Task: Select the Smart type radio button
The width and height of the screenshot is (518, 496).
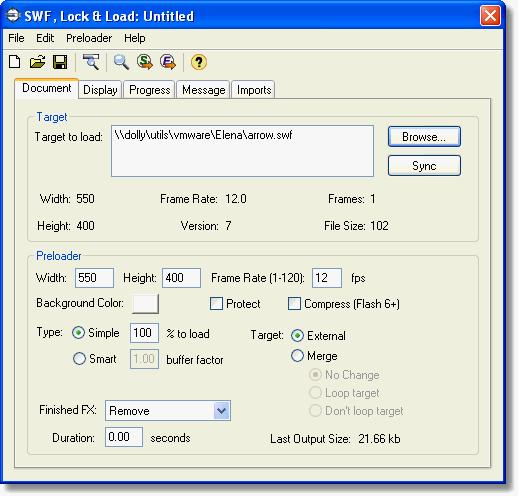Action: point(79,359)
